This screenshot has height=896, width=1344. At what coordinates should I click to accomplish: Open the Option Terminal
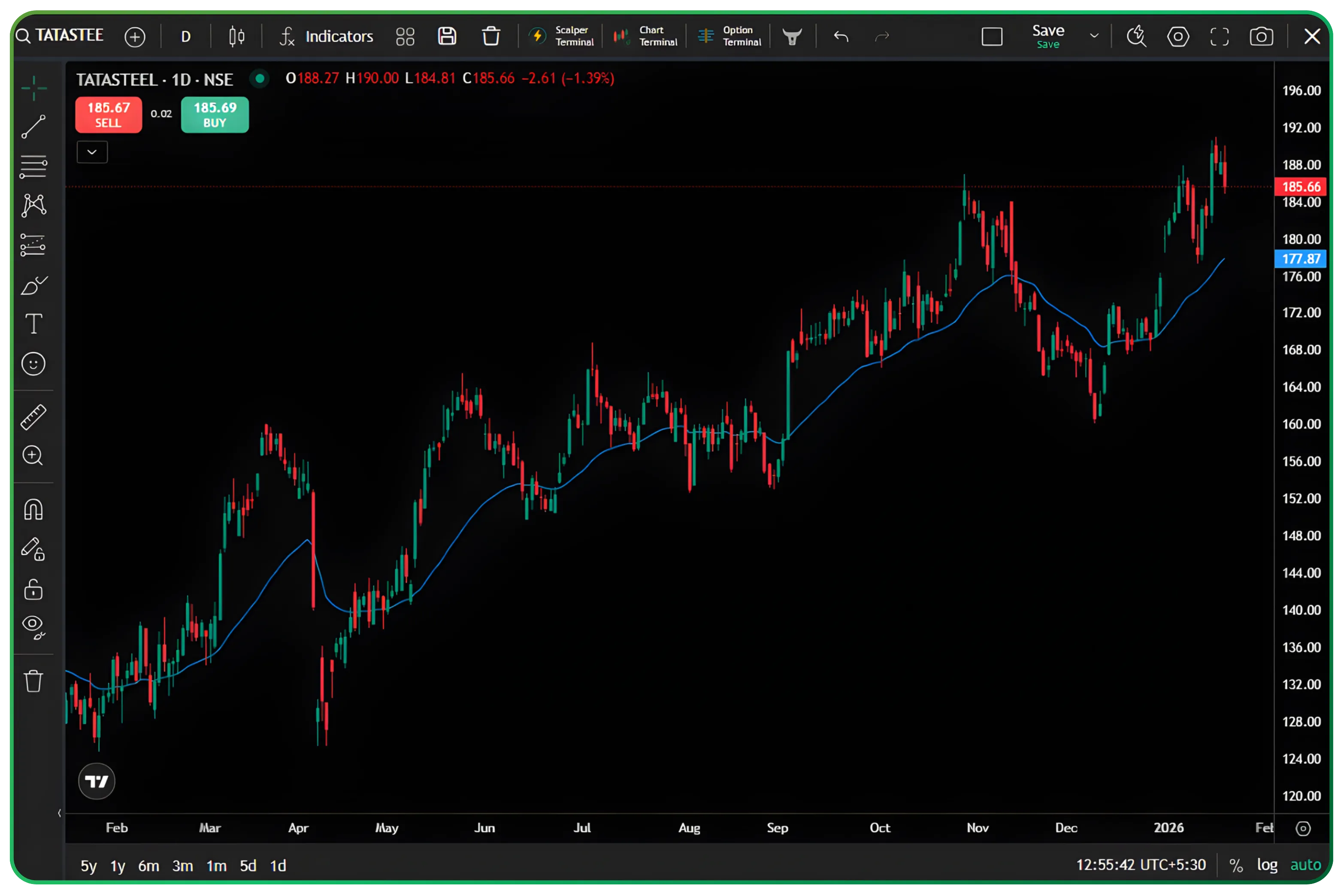(x=730, y=36)
